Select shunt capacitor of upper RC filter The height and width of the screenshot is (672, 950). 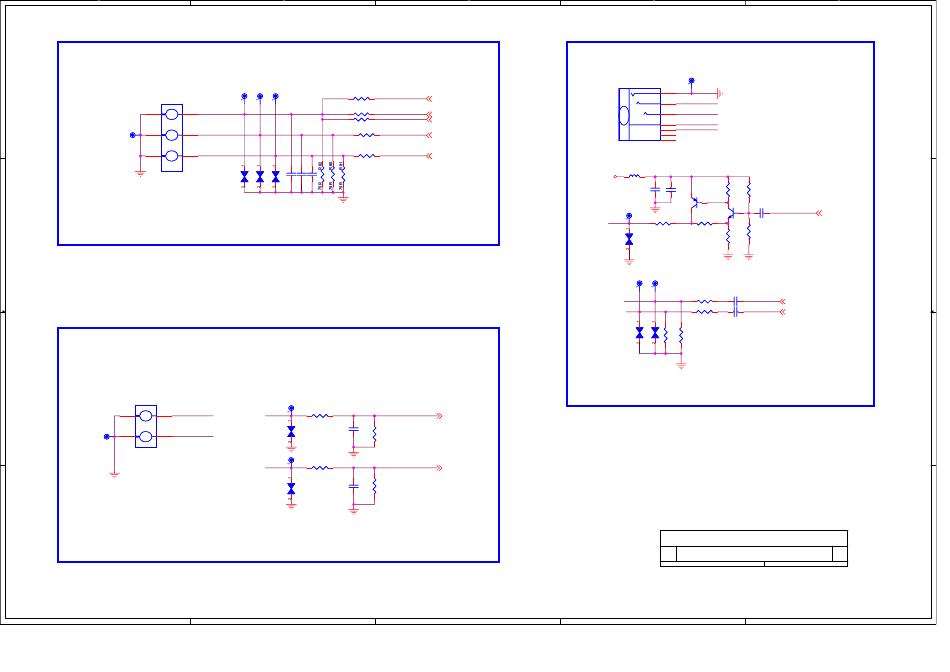(x=354, y=429)
